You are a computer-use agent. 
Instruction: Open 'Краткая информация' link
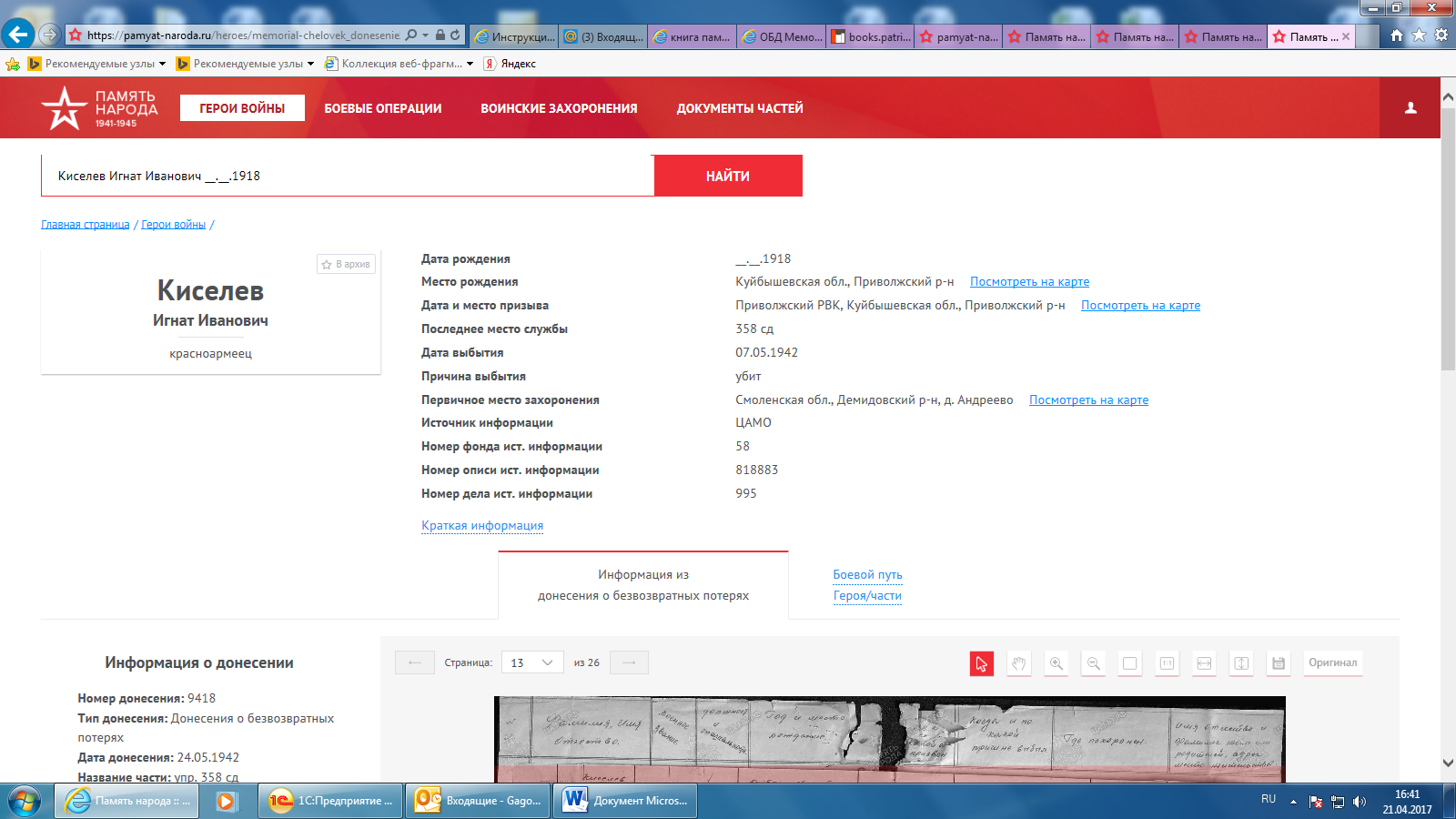[x=482, y=526]
